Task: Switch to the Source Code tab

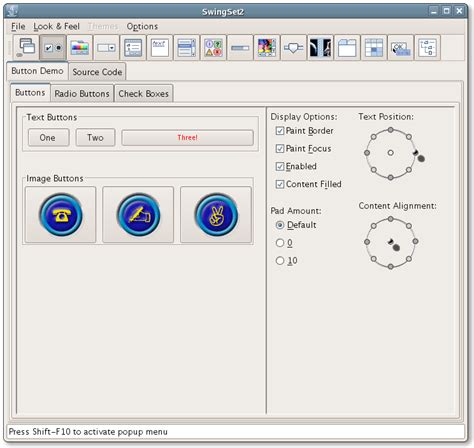Action: [x=97, y=72]
